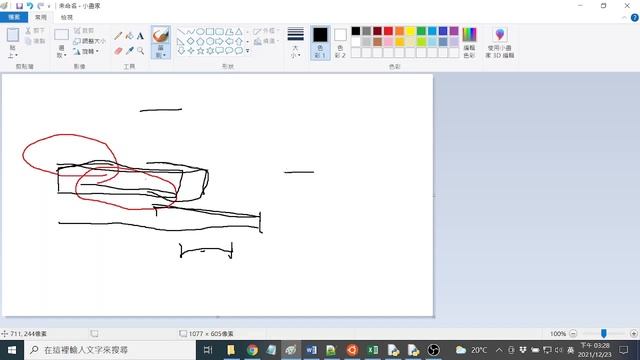Pick the black color swatch
Screen dimensions: 640x360
coord(356,31)
